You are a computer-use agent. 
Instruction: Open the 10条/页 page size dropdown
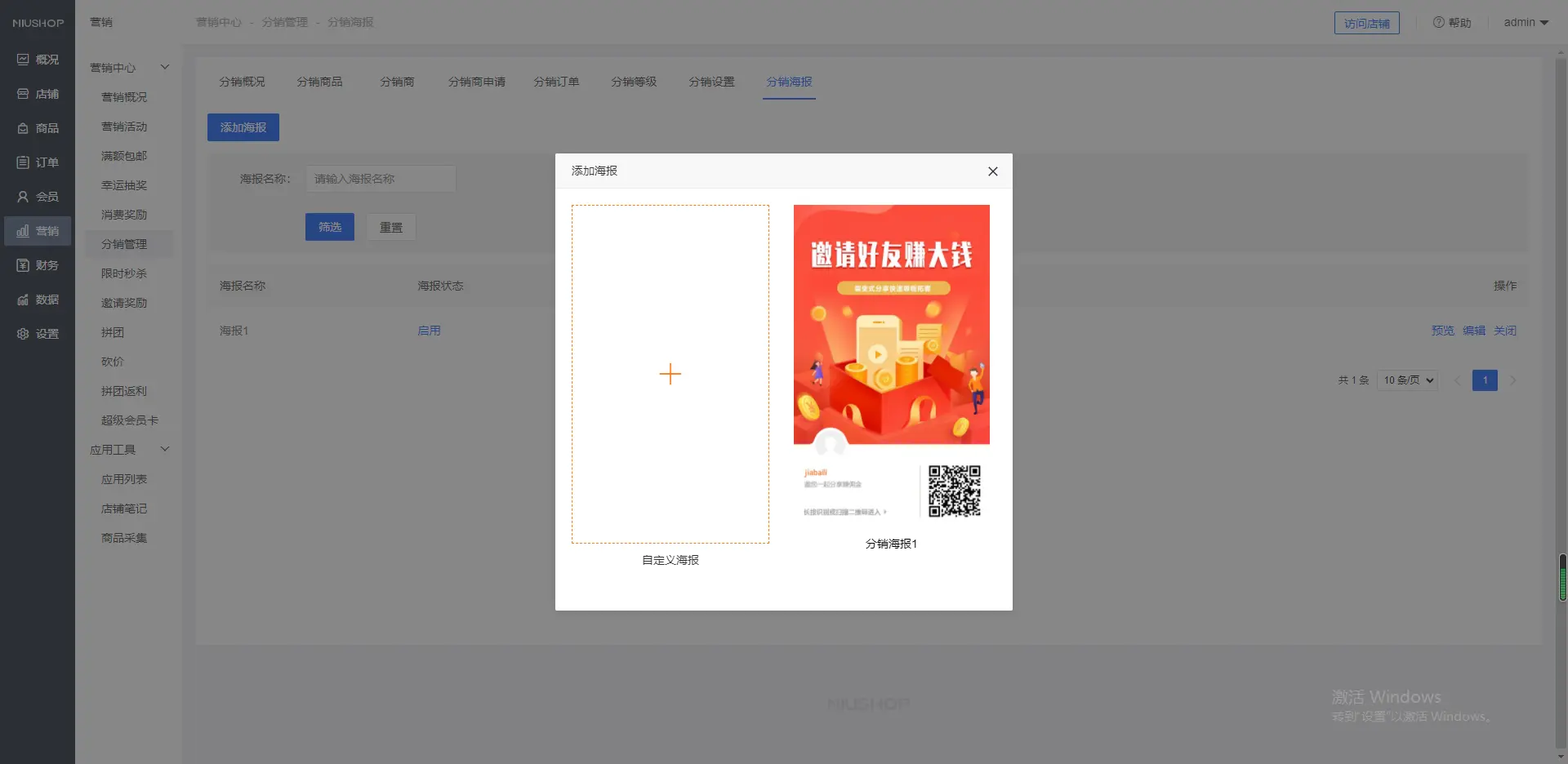click(x=1407, y=380)
